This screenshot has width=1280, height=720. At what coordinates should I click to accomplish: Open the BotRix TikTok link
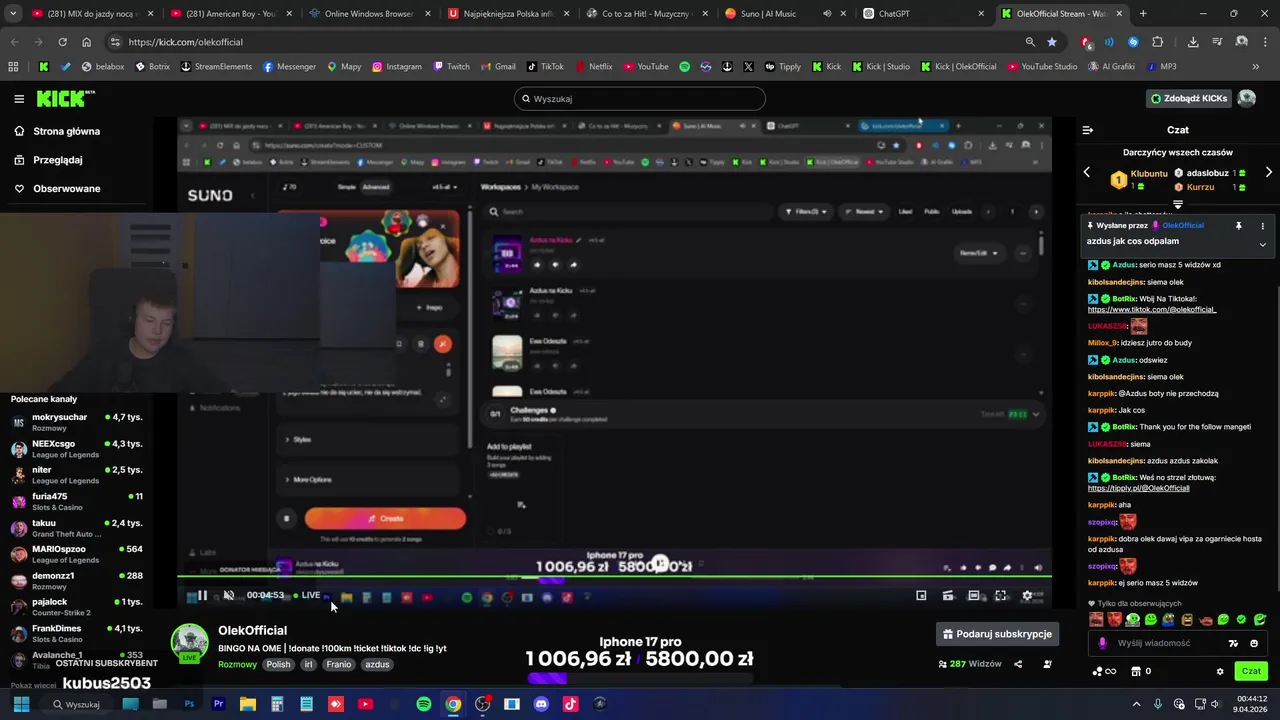point(1152,310)
